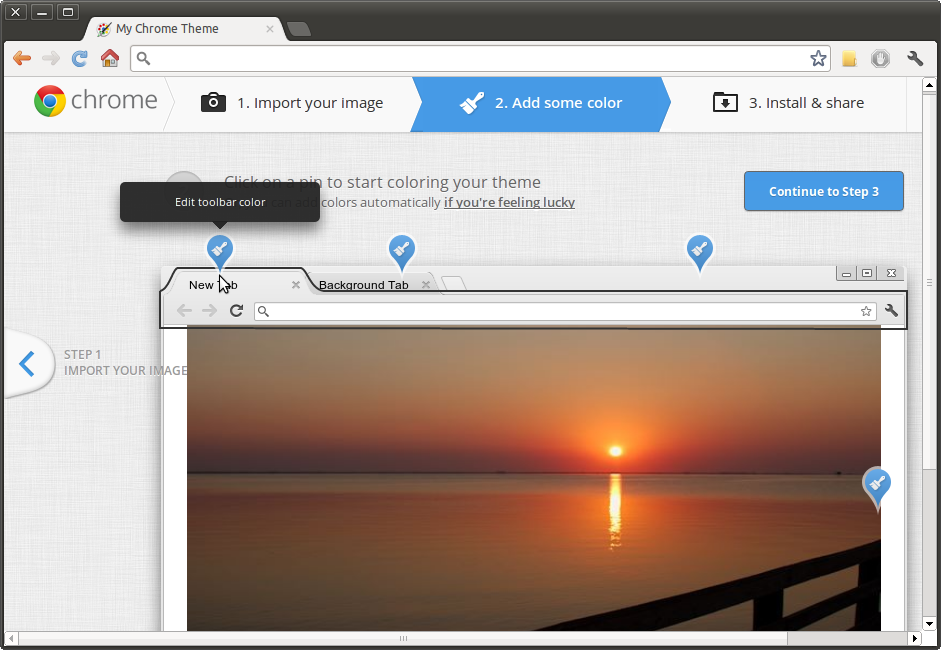941x650 pixels.
Task: Click the paint pin above Background Tab
Action: (401, 249)
